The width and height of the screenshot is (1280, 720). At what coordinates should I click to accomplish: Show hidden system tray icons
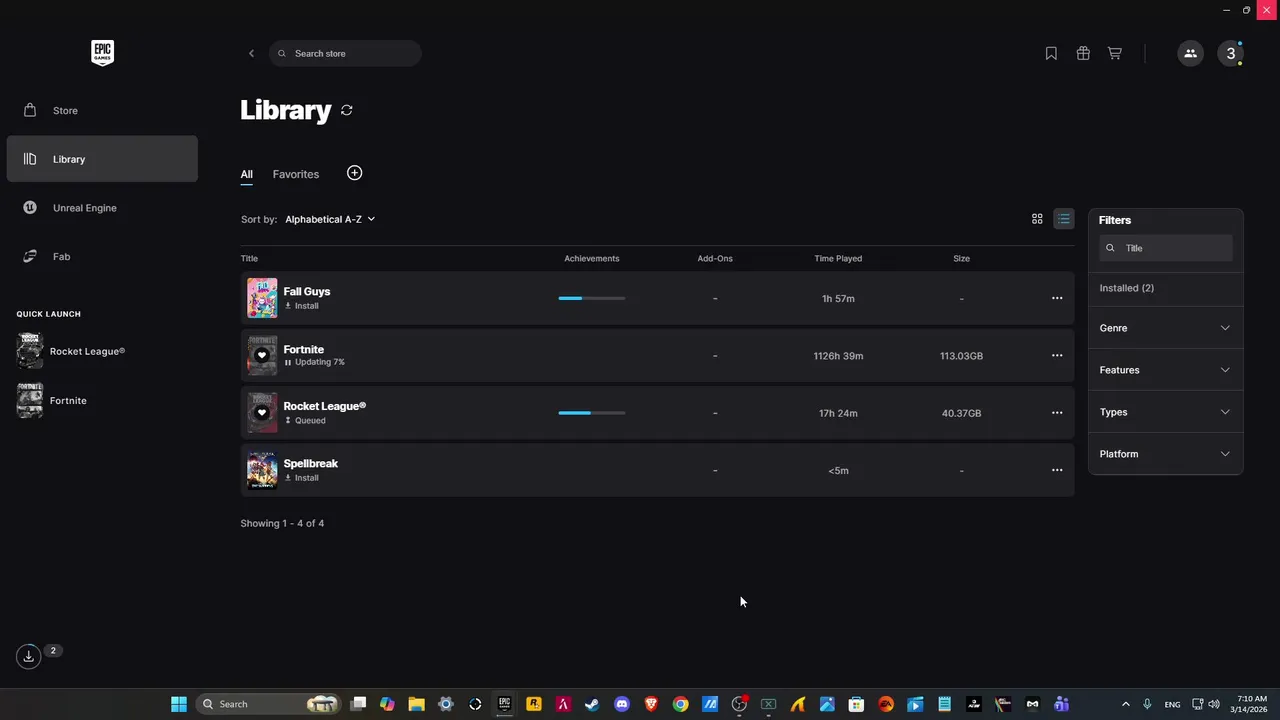pyautogui.click(x=1125, y=704)
